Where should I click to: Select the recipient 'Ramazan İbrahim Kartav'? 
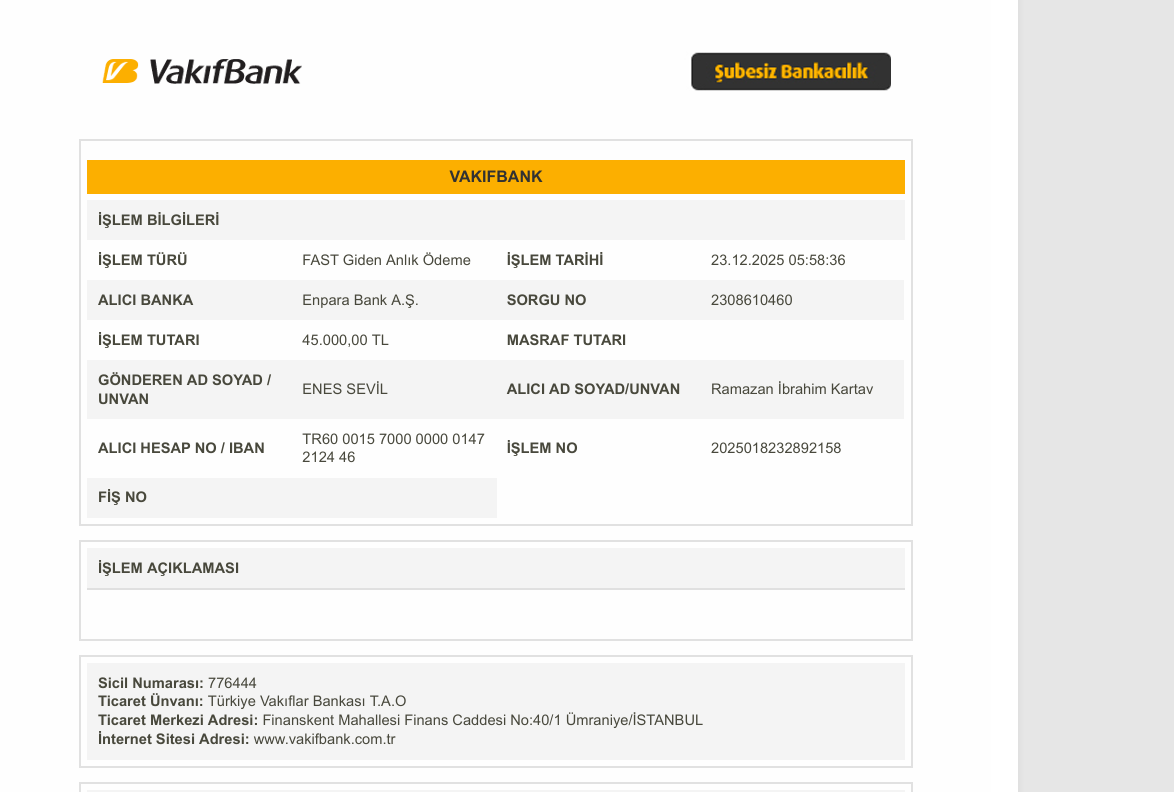pyautogui.click(x=792, y=389)
